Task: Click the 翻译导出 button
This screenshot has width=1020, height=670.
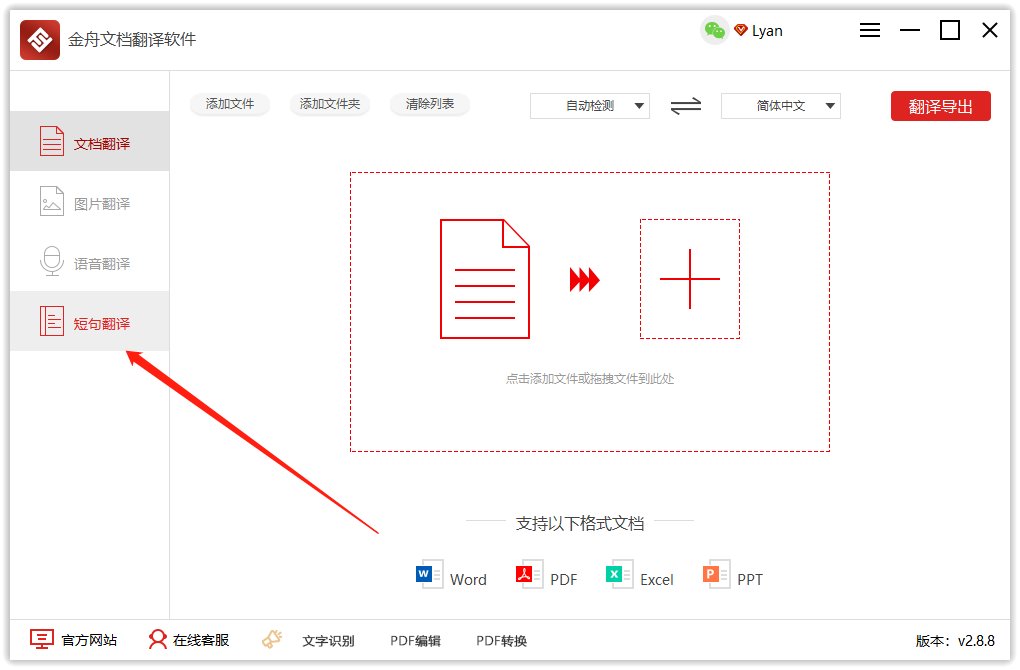Action: point(940,105)
